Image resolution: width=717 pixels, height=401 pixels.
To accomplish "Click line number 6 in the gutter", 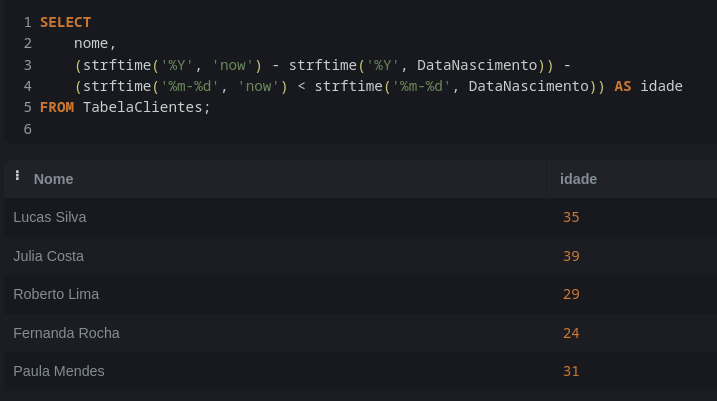I will tap(28, 129).
